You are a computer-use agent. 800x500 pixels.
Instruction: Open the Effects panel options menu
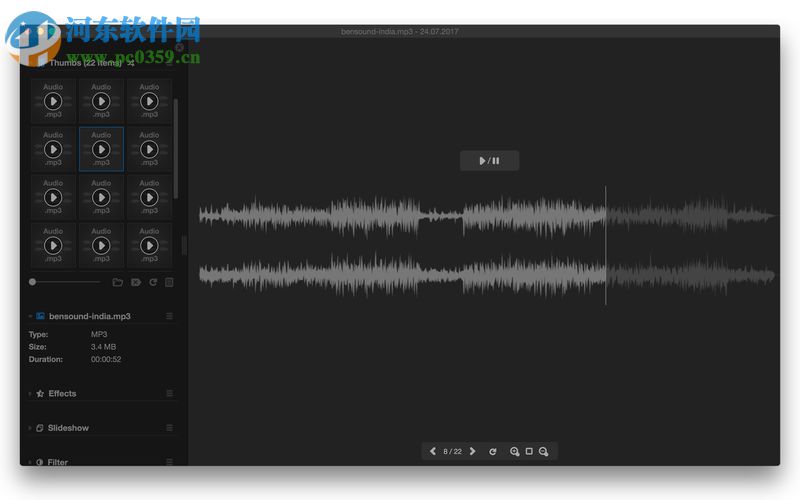coord(169,393)
